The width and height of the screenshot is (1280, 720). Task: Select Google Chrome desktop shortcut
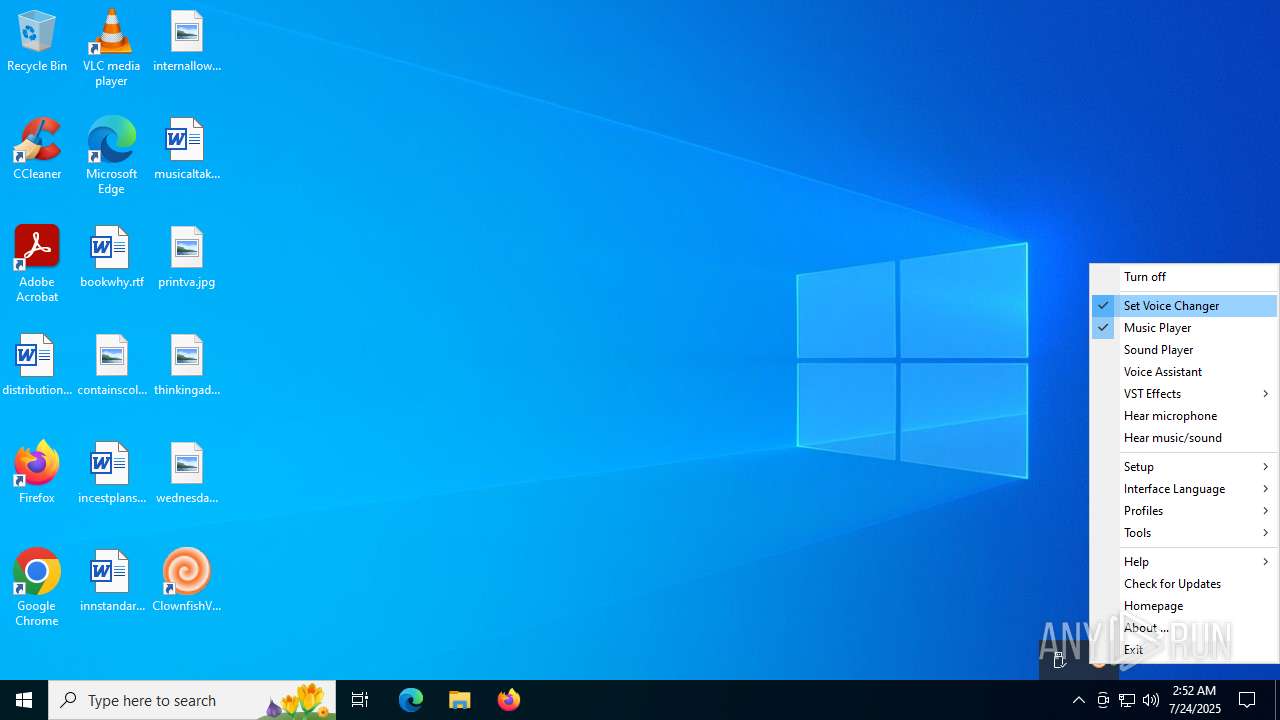(37, 588)
